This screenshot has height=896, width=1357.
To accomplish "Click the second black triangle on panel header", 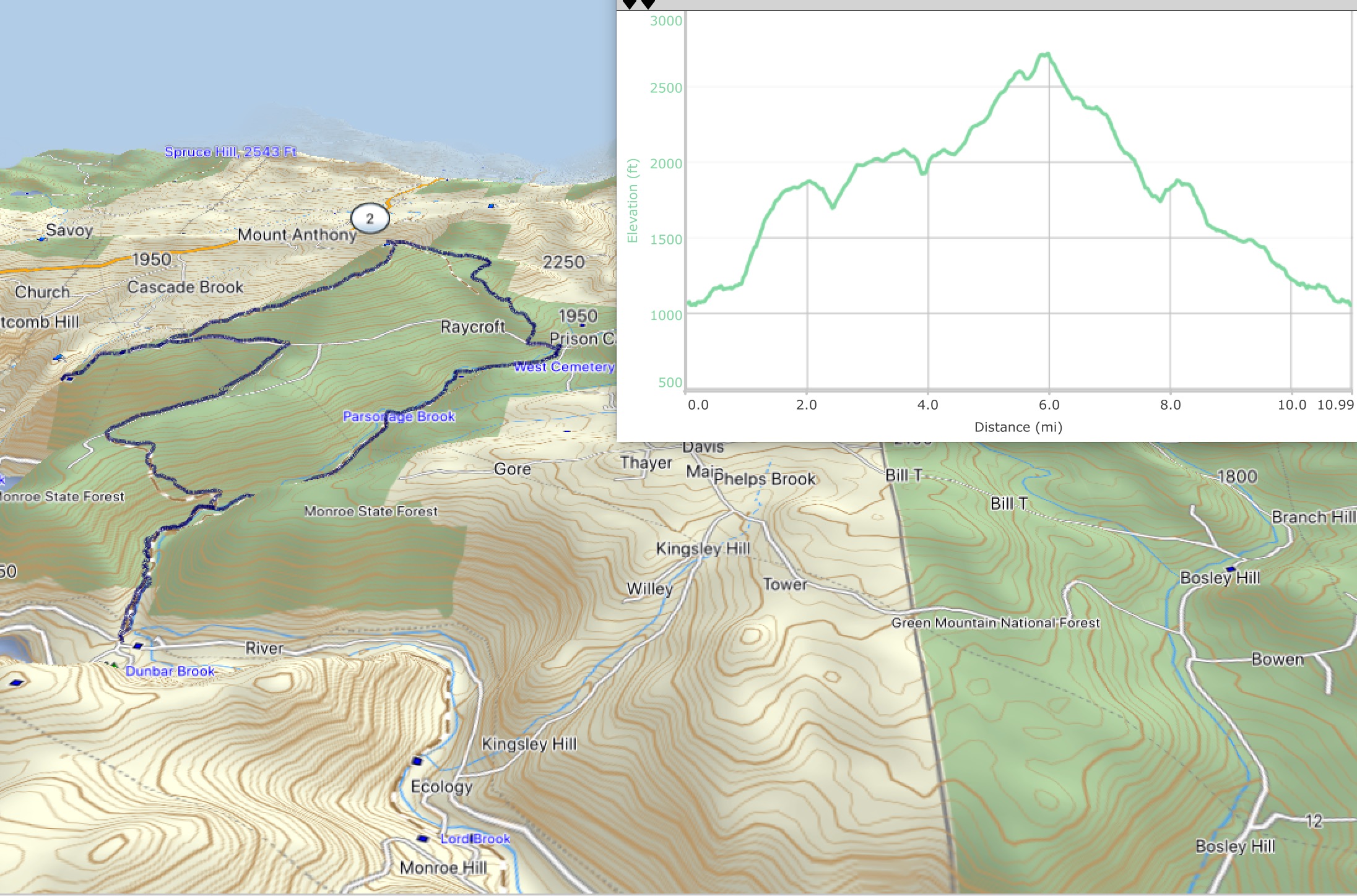I will pos(648,4).
